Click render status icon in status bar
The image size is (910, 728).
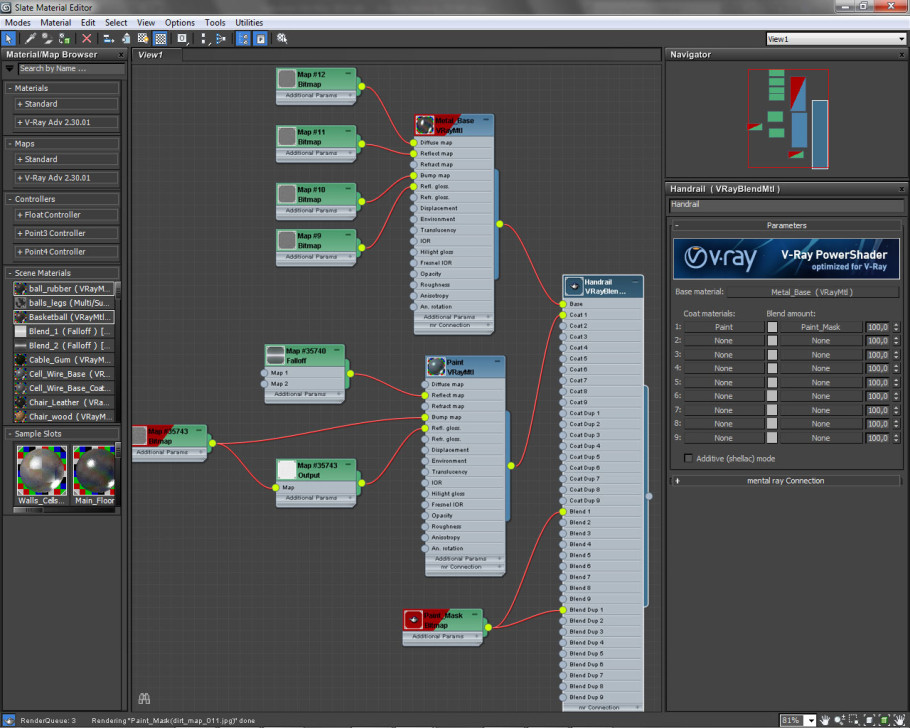(x=9, y=720)
